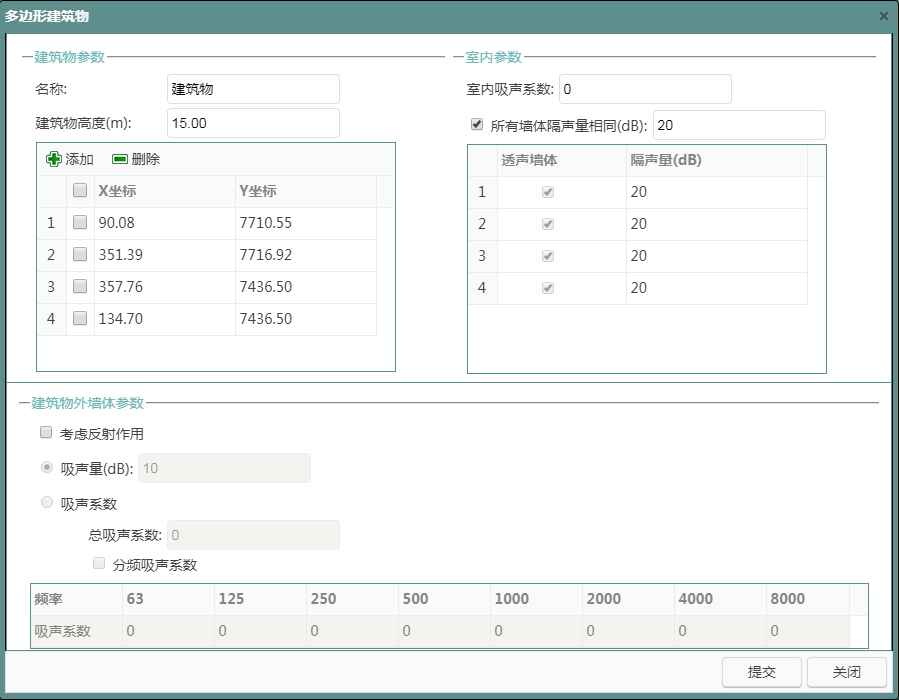899x700 pixels.
Task: Tick the 分频吸声系数 checkbox
Action: pyautogui.click(x=99, y=564)
